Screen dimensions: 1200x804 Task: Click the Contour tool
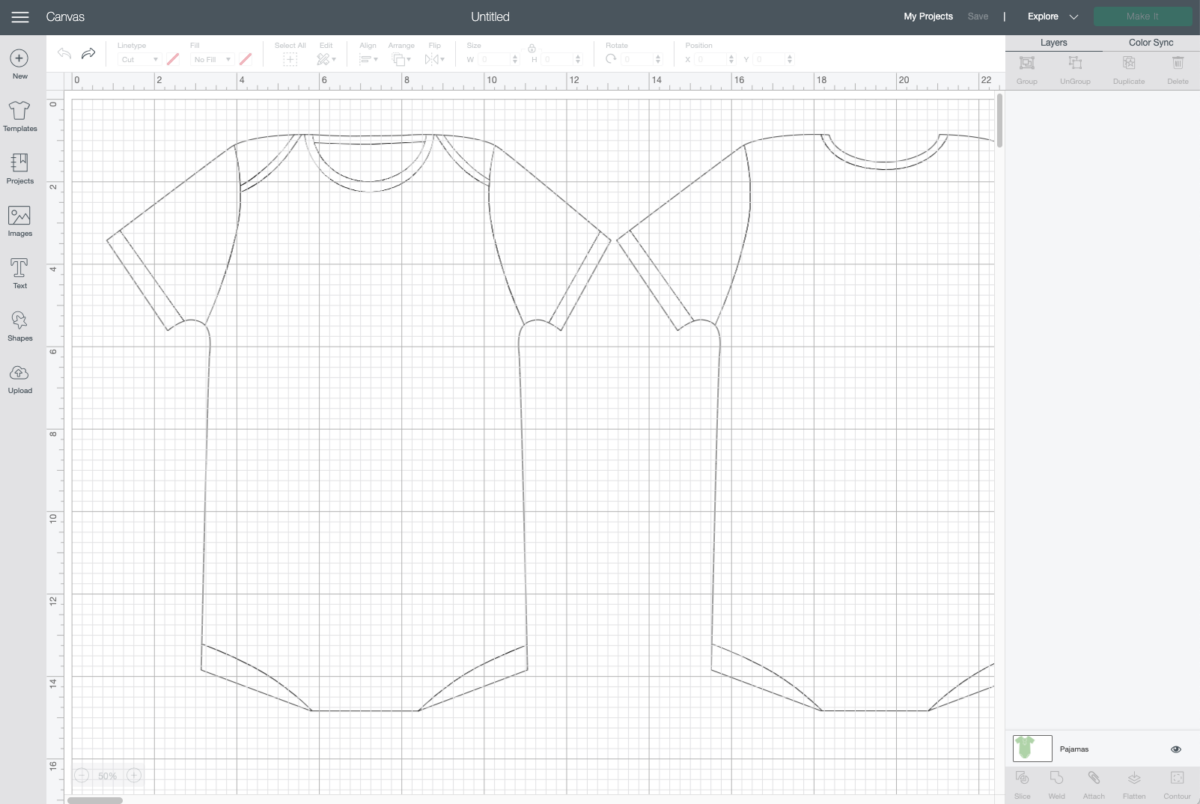(1175, 784)
